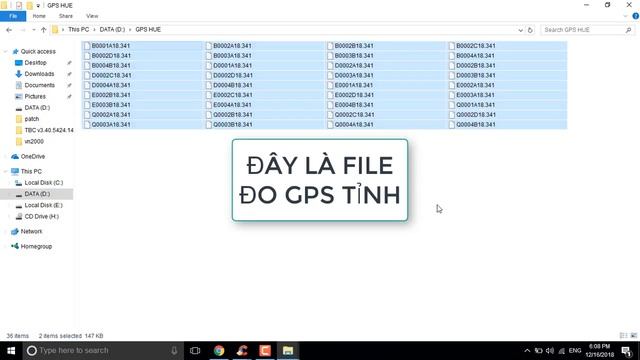Open File Explorer taskbar icon
Viewport: 640px width, 360px height.
tap(288, 351)
